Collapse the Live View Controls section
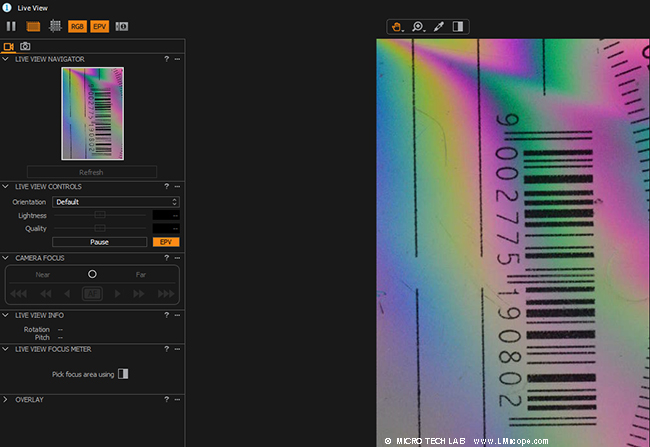The image size is (650, 447). point(5,187)
